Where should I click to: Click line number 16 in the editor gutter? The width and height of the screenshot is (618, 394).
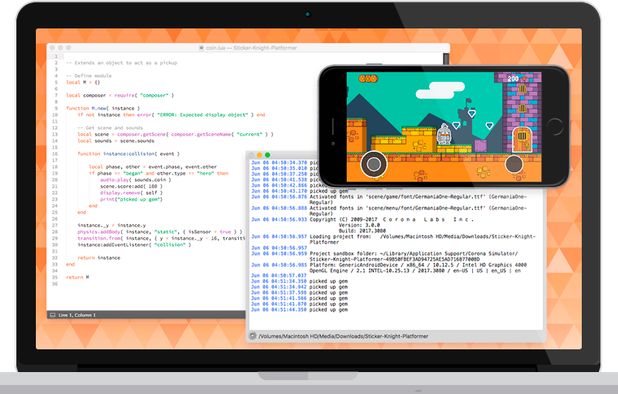(x=55, y=154)
